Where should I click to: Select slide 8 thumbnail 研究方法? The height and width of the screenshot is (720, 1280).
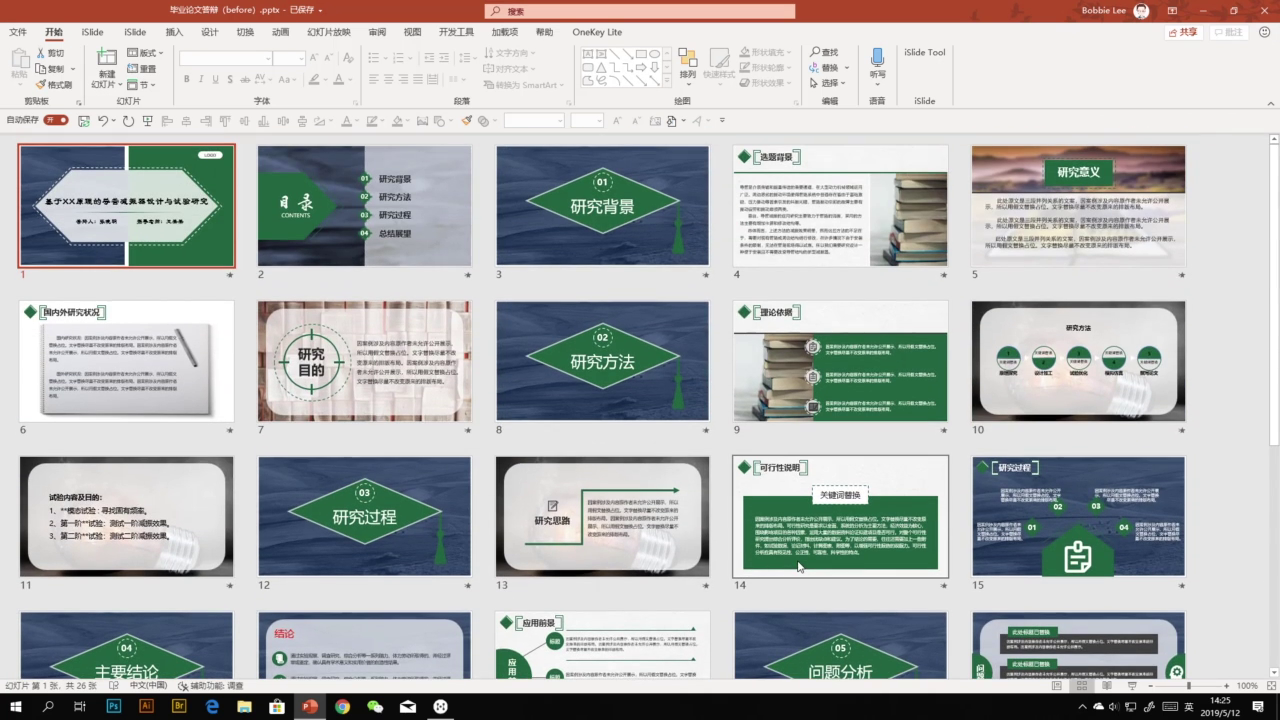(602, 361)
